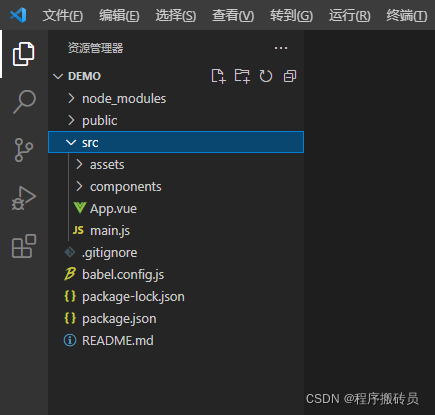Collapse the src folder
435x415 pixels.
click(x=176, y=142)
